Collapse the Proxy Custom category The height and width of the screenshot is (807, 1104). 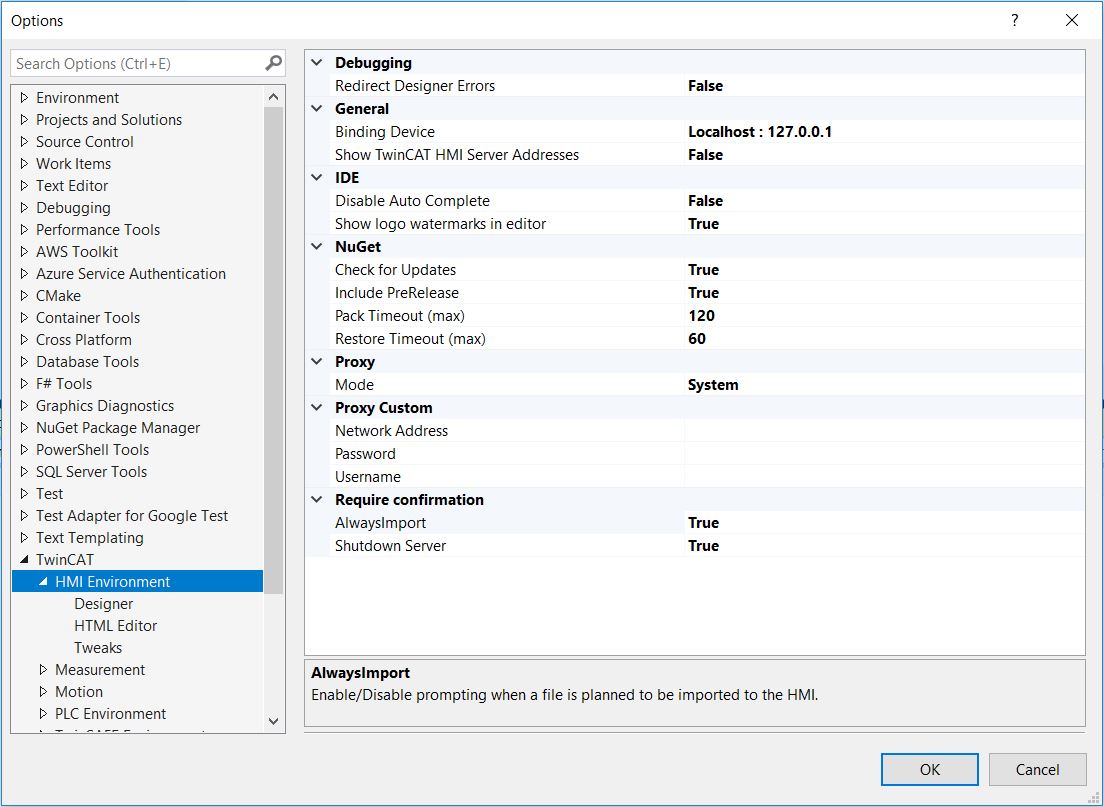[317, 408]
